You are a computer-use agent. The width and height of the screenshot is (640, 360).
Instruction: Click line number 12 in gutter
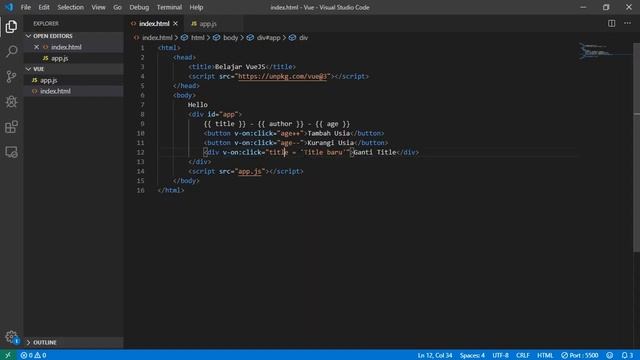(140, 152)
